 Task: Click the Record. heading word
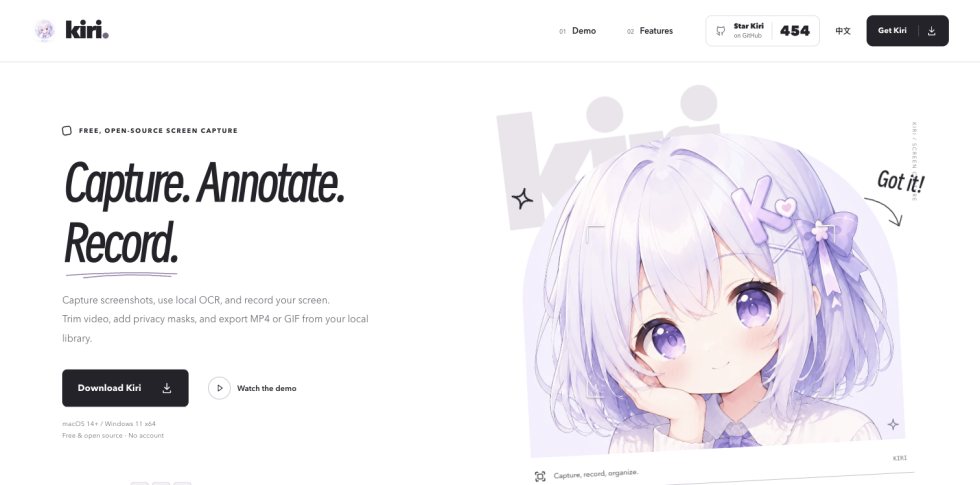(121, 244)
